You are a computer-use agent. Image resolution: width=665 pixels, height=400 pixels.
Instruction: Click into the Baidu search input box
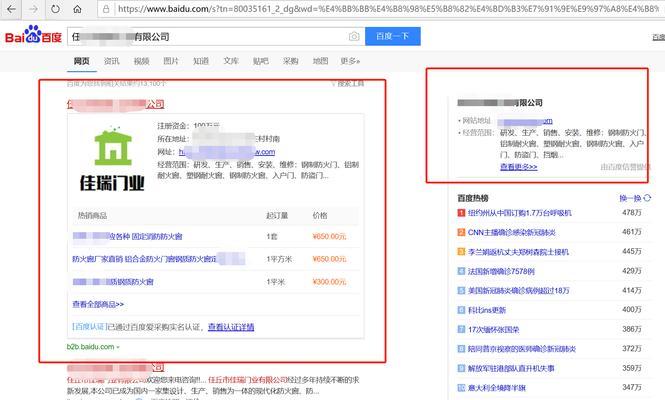207,36
